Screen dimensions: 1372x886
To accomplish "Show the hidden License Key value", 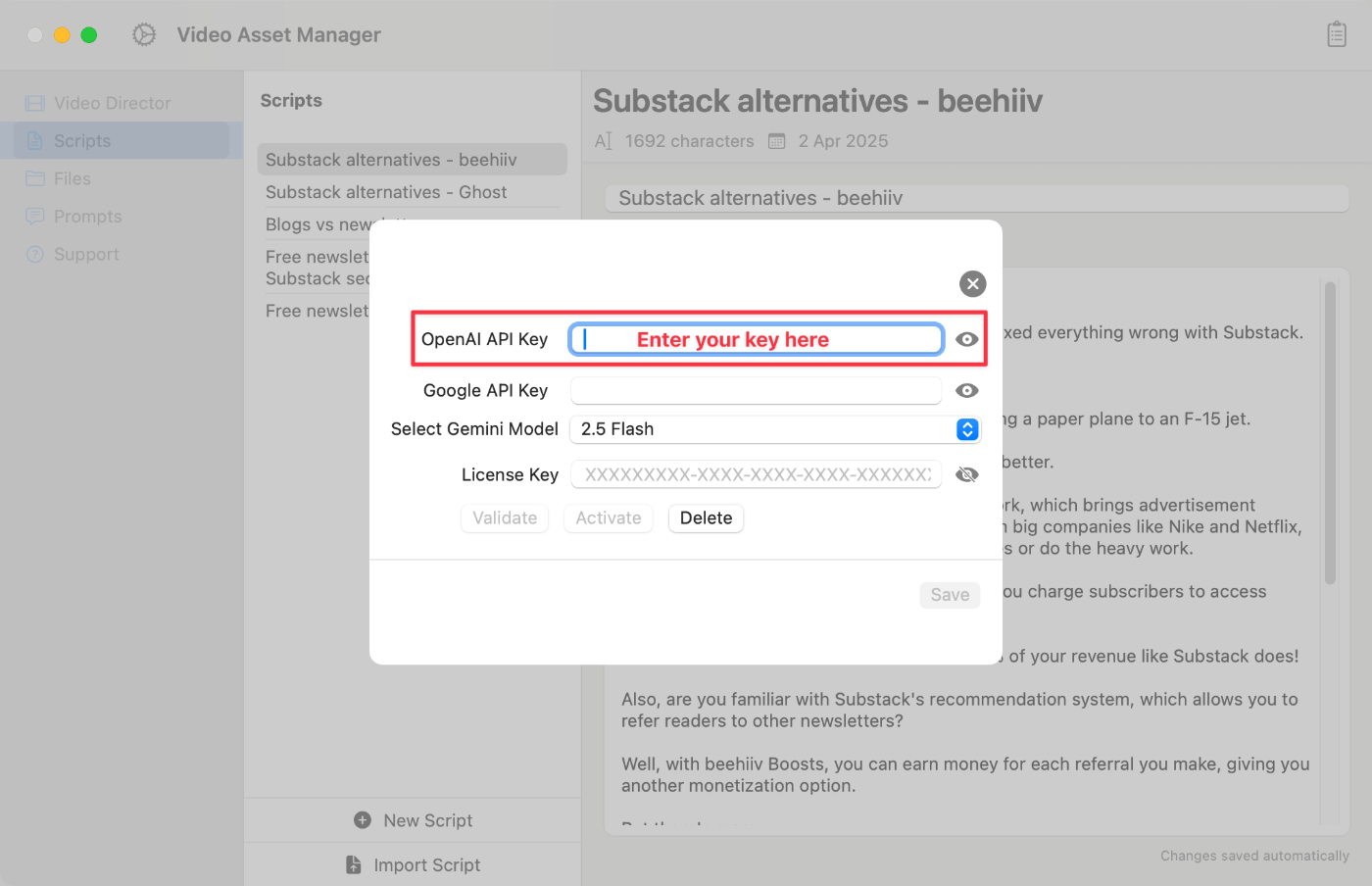I will pyautogui.click(x=966, y=474).
